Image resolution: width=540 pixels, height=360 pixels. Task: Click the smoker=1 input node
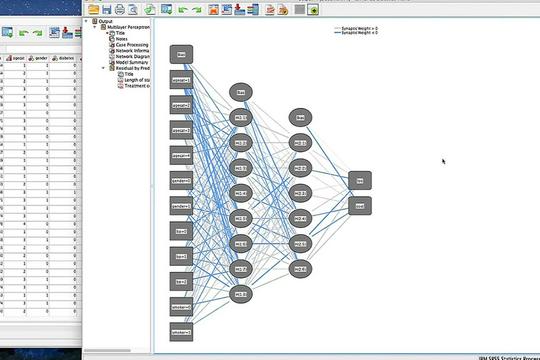point(181,332)
